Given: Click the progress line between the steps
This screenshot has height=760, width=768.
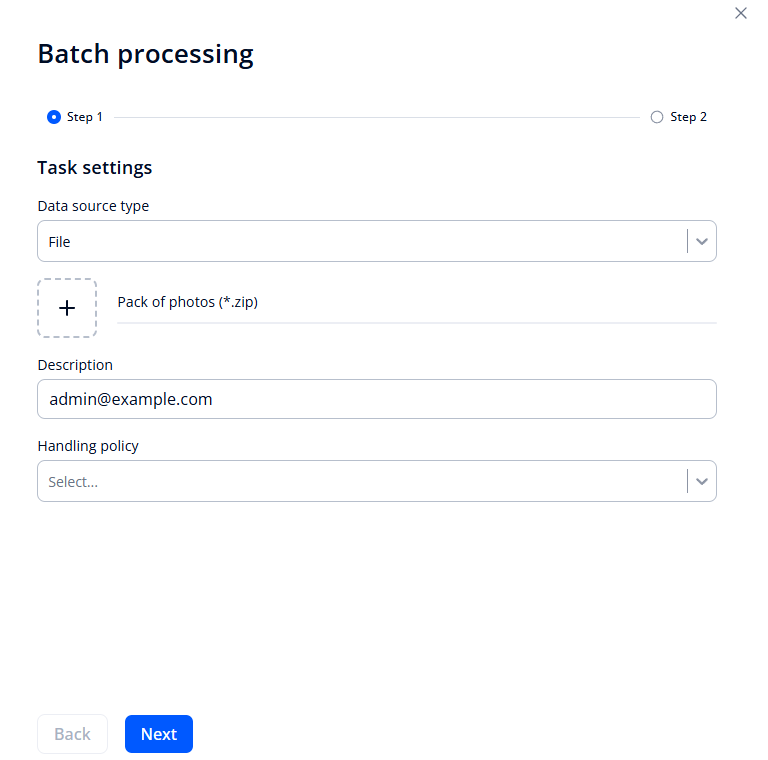Looking at the screenshot, I should coord(376,117).
